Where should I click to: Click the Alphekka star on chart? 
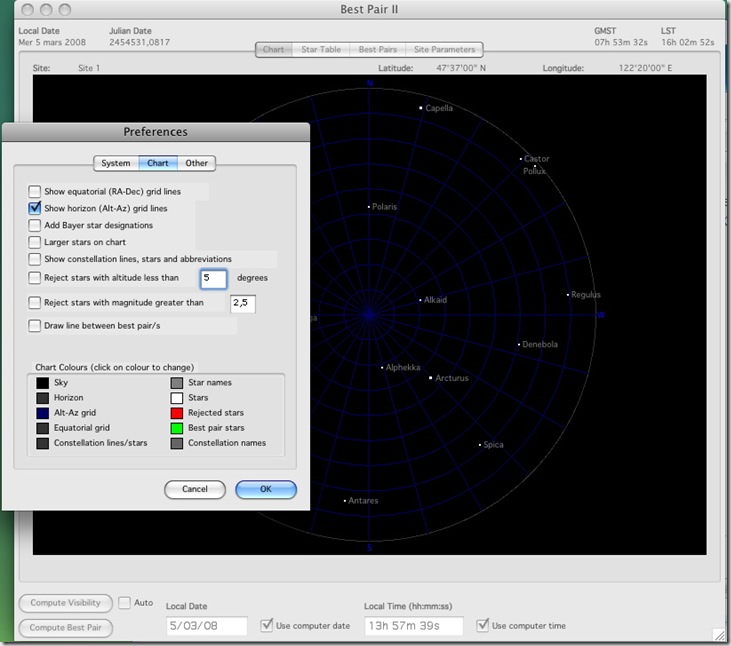pyautogui.click(x=382, y=368)
